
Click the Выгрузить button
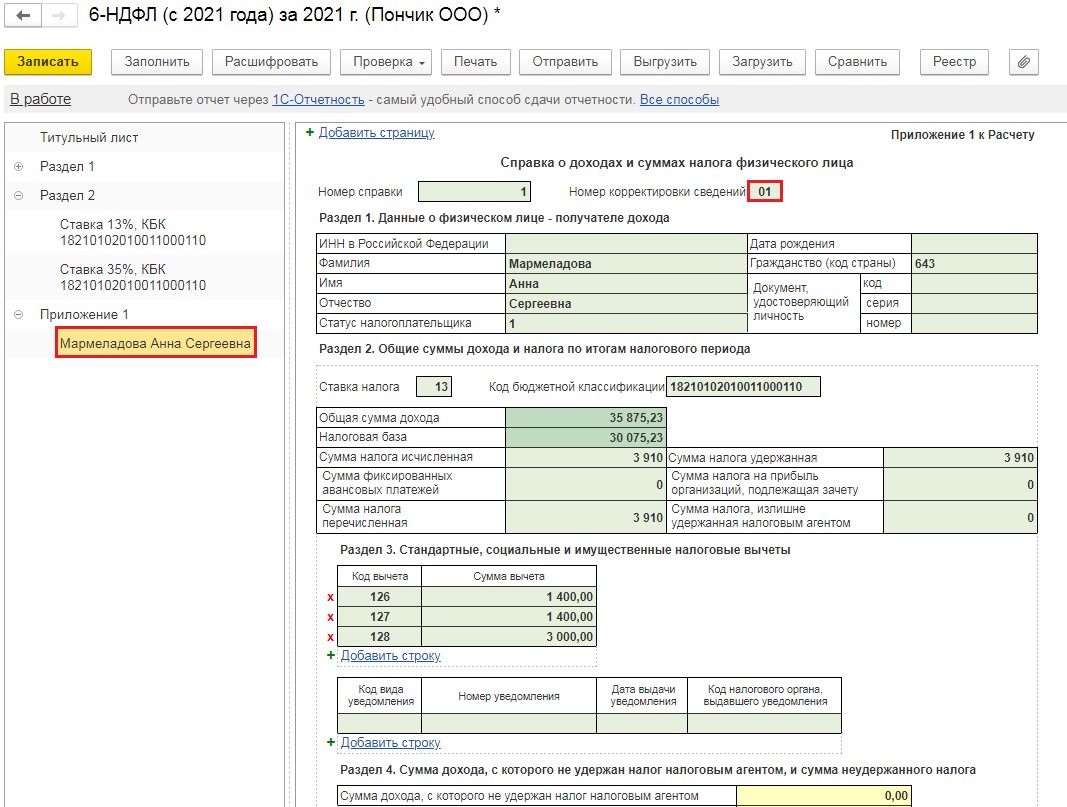point(665,62)
